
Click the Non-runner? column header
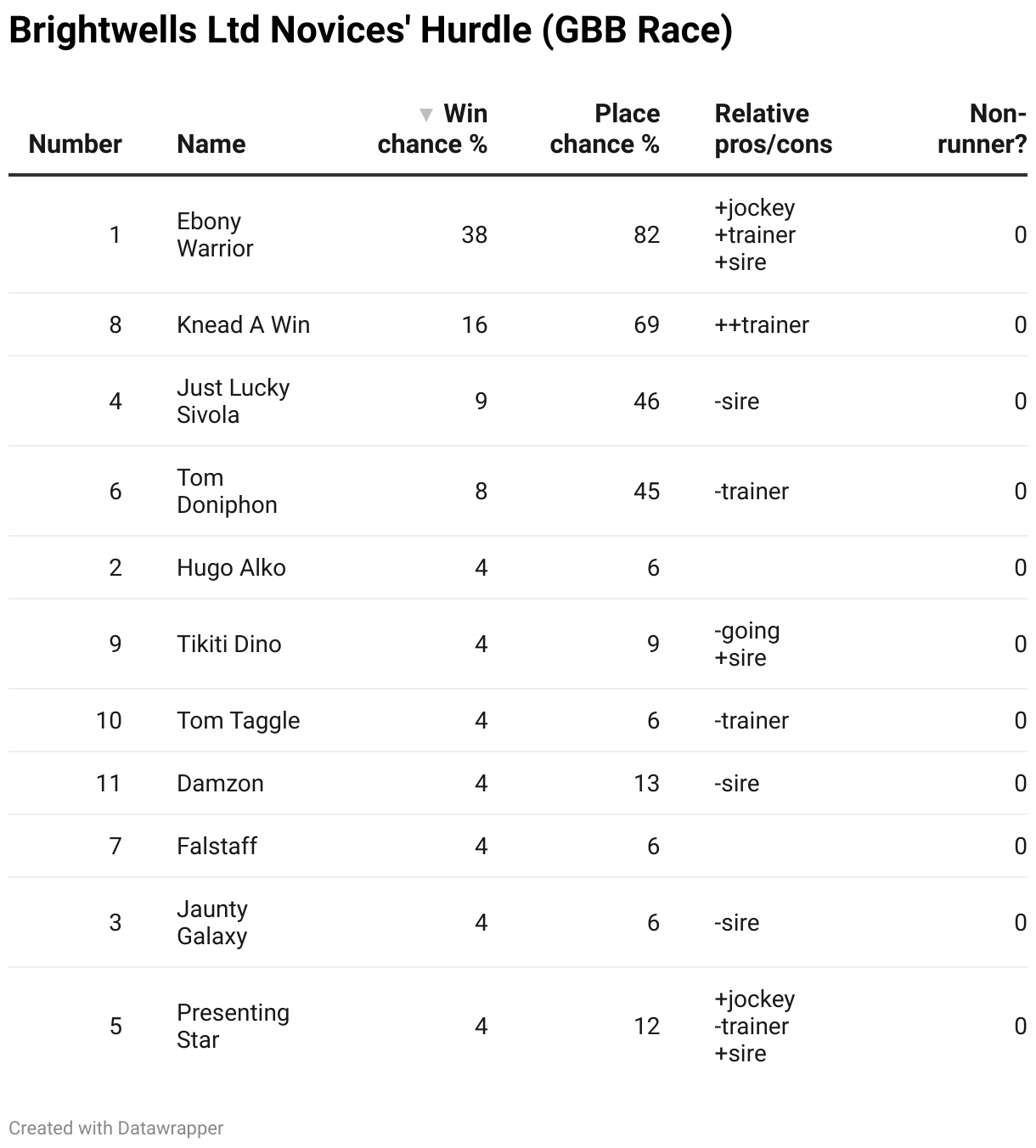[983, 129]
